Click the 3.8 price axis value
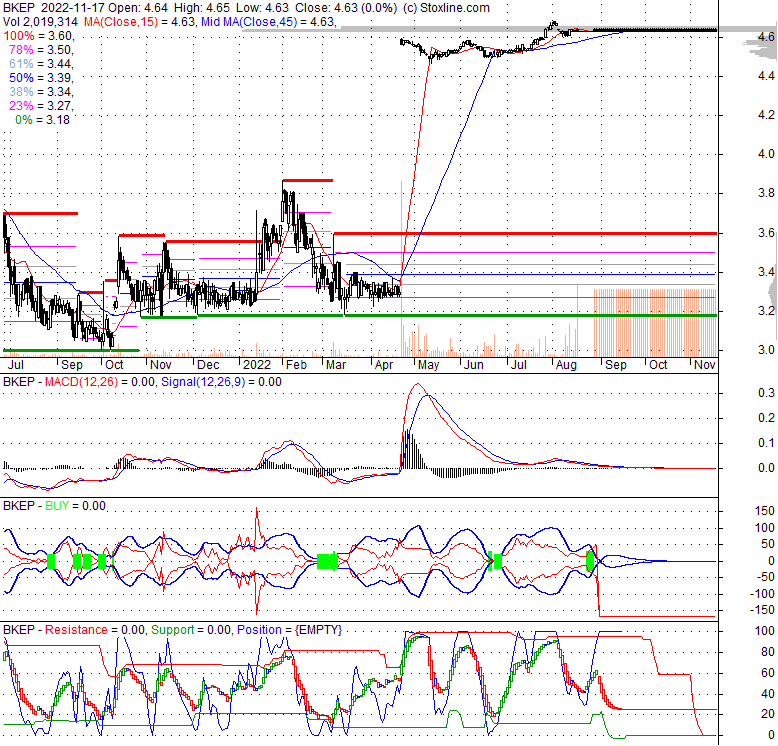Screen dimensions: 778x746 [x=766, y=193]
